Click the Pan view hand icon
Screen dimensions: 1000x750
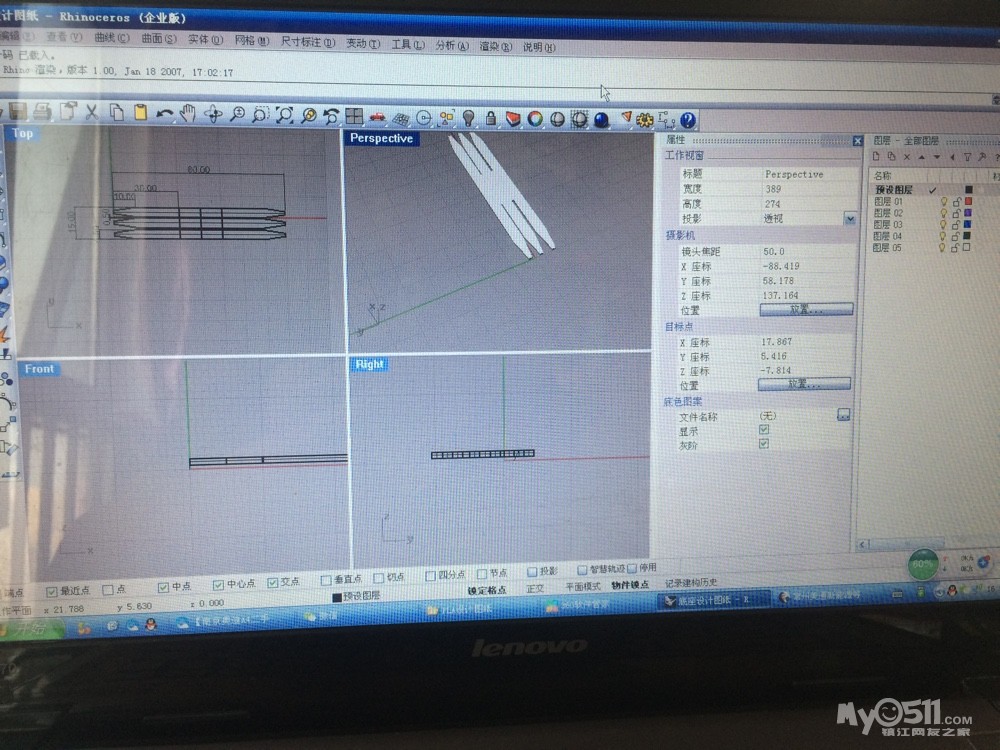[187, 114]
